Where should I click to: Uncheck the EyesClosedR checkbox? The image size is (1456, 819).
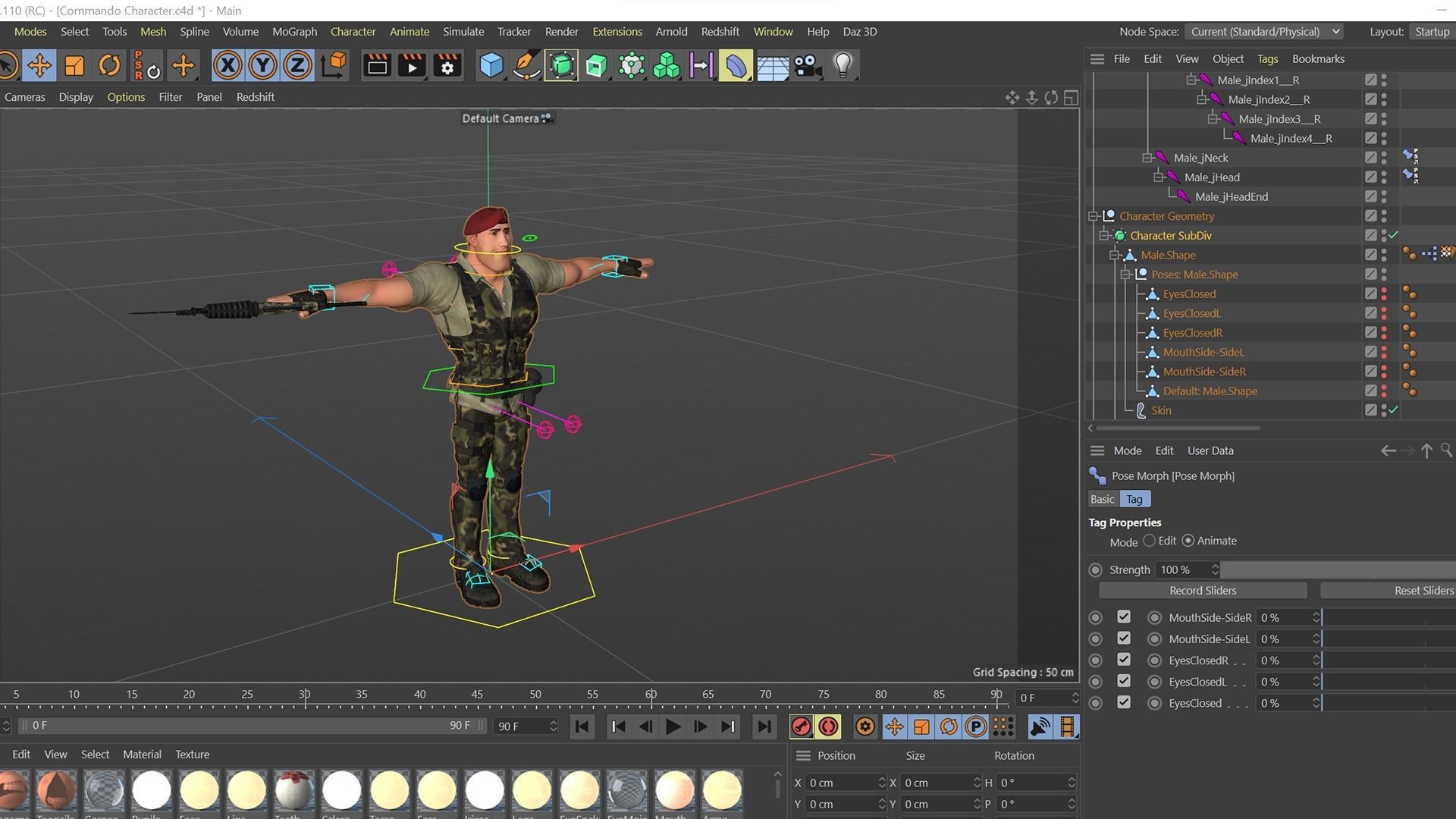tap(1124, 660)
